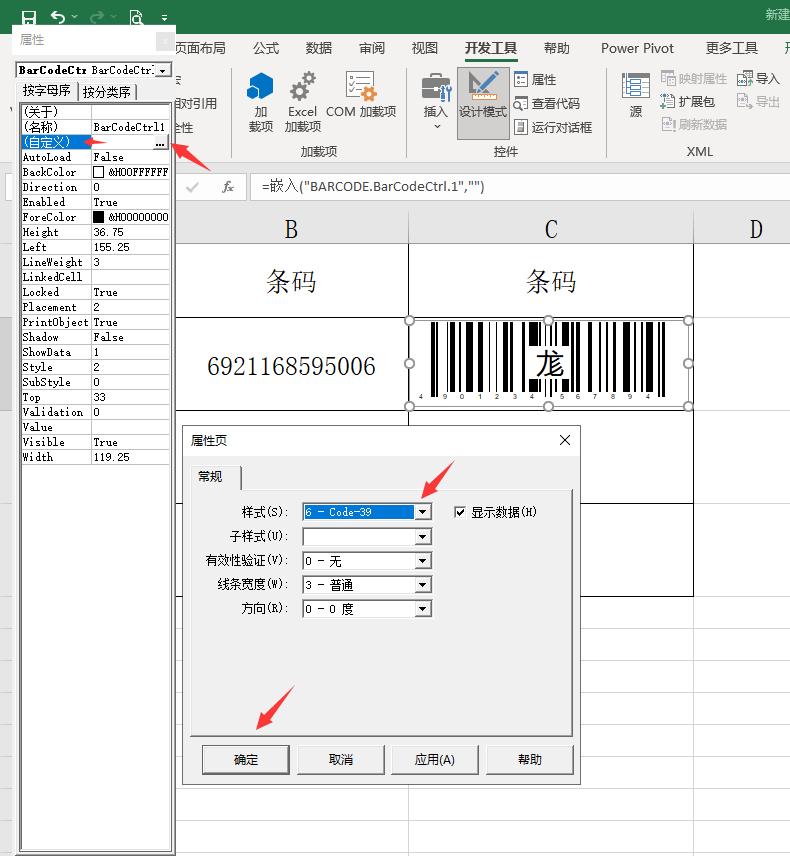Select the Validation property row

[95, 412]
